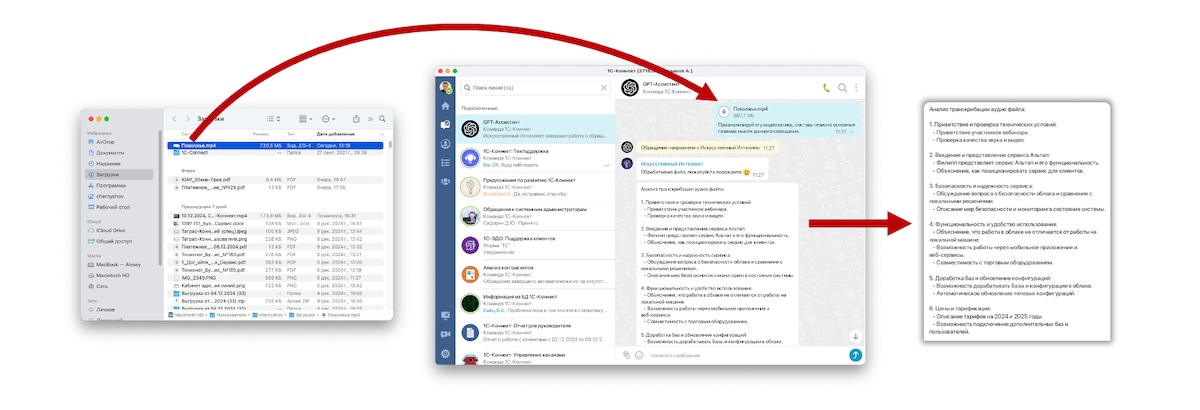Download the Поволжье.mp4 attachment in chat
Viewport: 1200px width, 410px height.
(x=725, y=111)
